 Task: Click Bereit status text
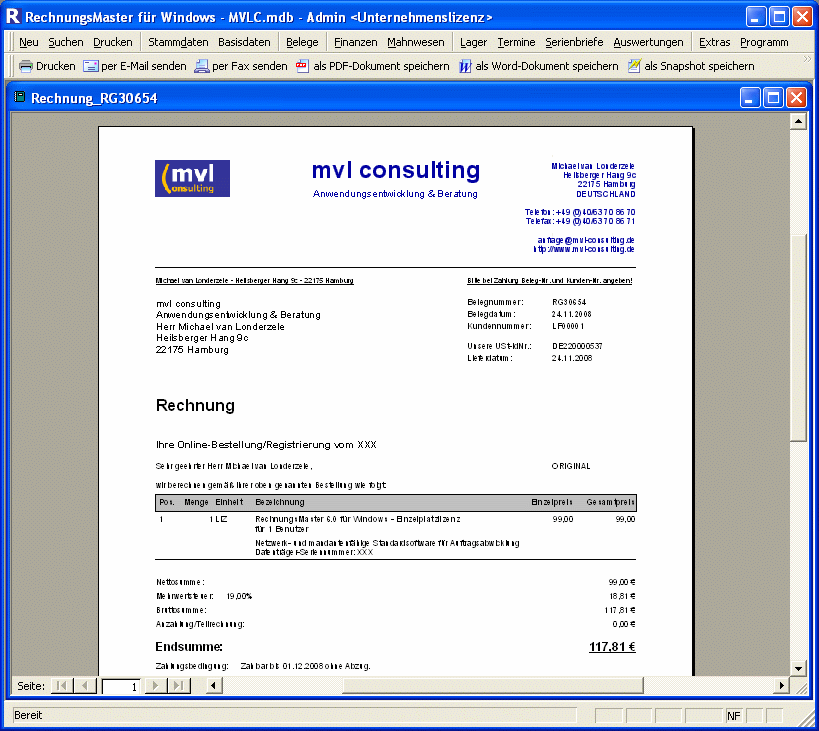tap(28, 715)
